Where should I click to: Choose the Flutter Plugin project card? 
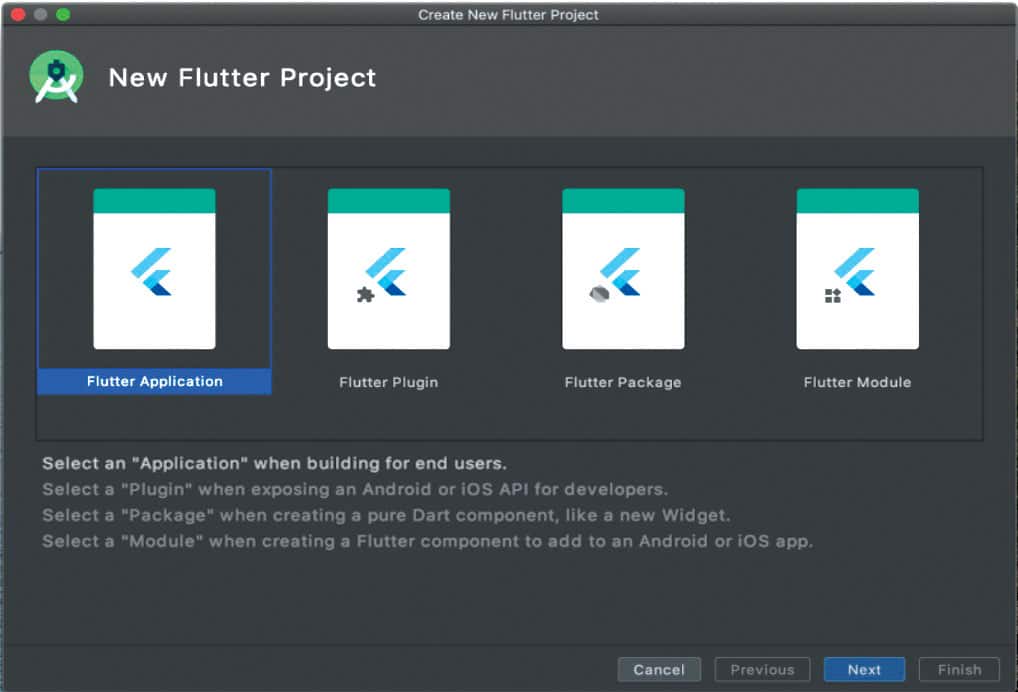coord(388,269)
